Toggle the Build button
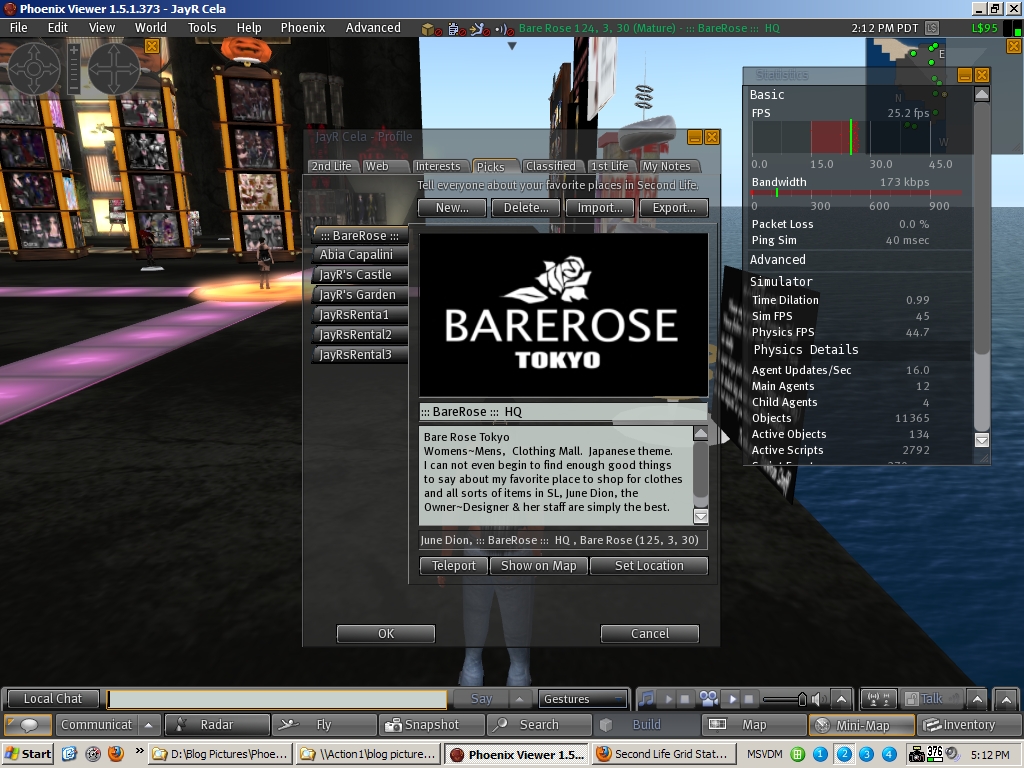The image size is (1024, 768). click(x=647, y=725)
